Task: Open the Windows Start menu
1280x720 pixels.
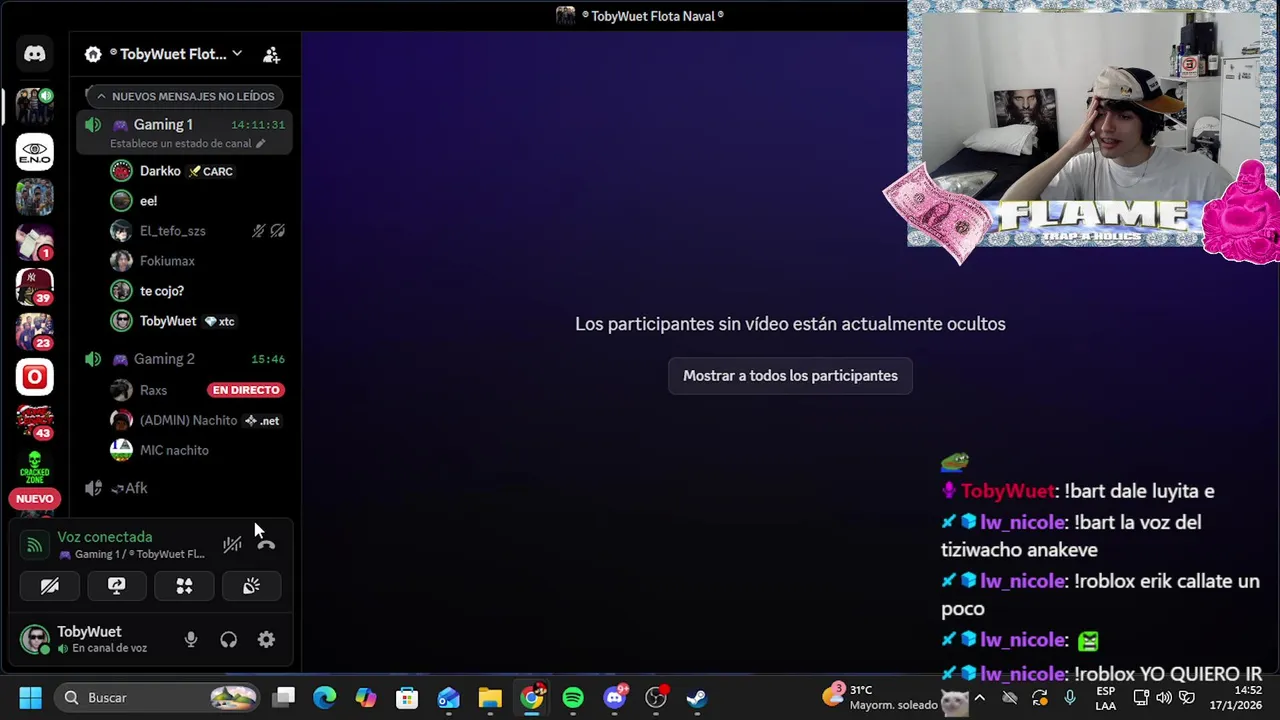Action: coord(30,698)
